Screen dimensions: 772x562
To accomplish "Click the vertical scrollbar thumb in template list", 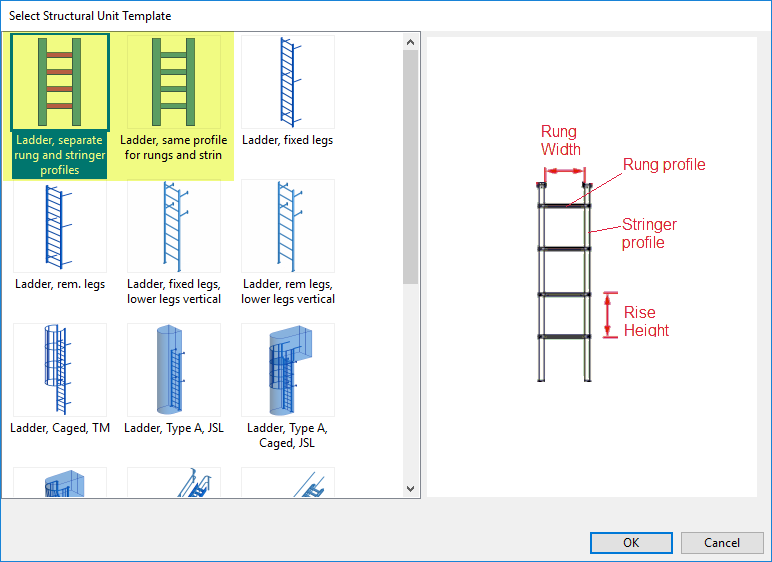I will [411, 165].
